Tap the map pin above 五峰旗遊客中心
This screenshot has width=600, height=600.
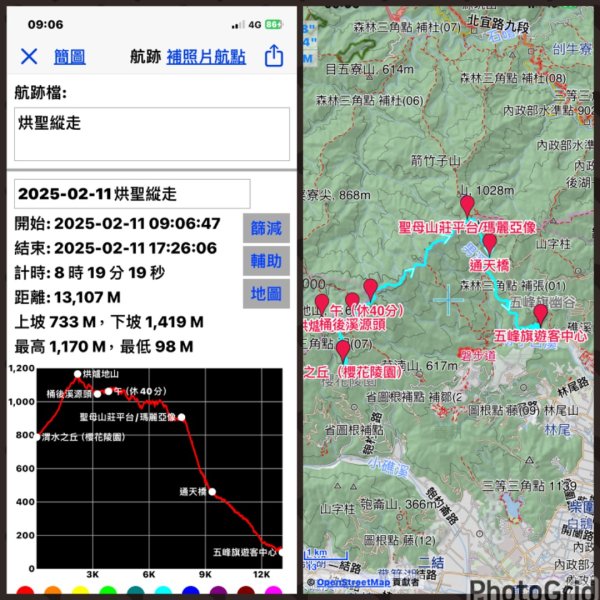(540, 315)
